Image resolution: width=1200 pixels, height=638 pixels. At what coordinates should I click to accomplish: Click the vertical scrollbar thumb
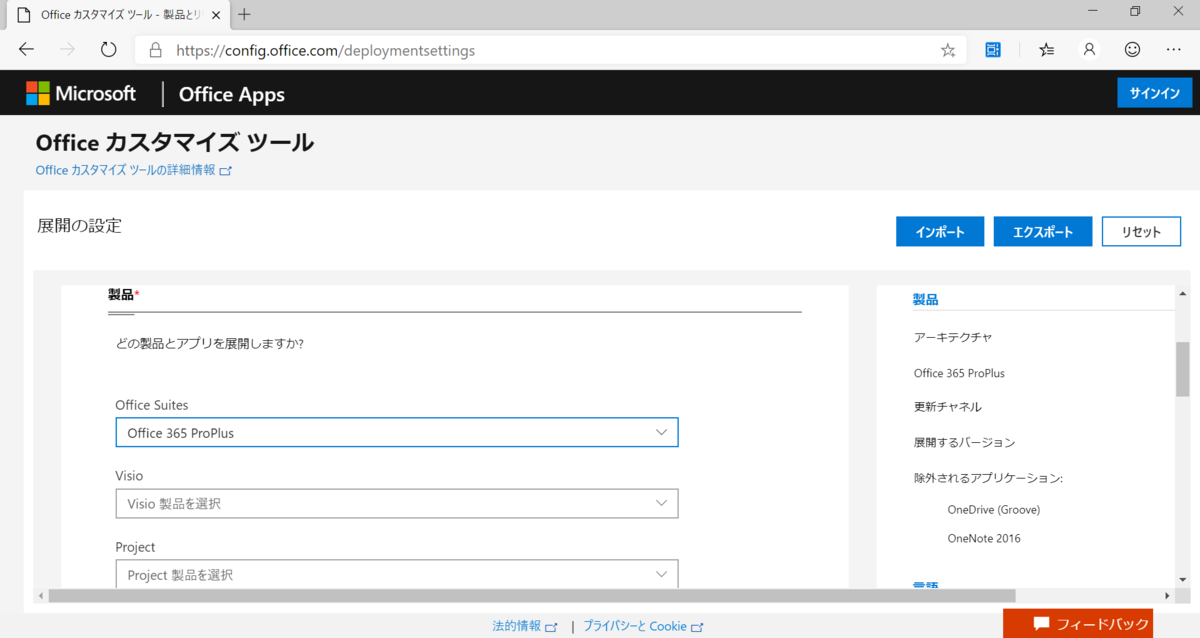(x=1183, y=369)
